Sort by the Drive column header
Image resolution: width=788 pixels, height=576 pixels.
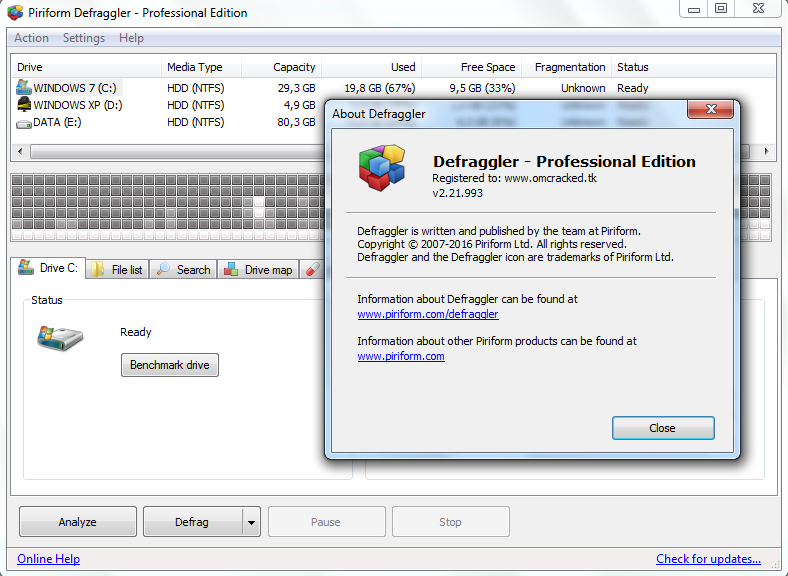coord(86,67)
